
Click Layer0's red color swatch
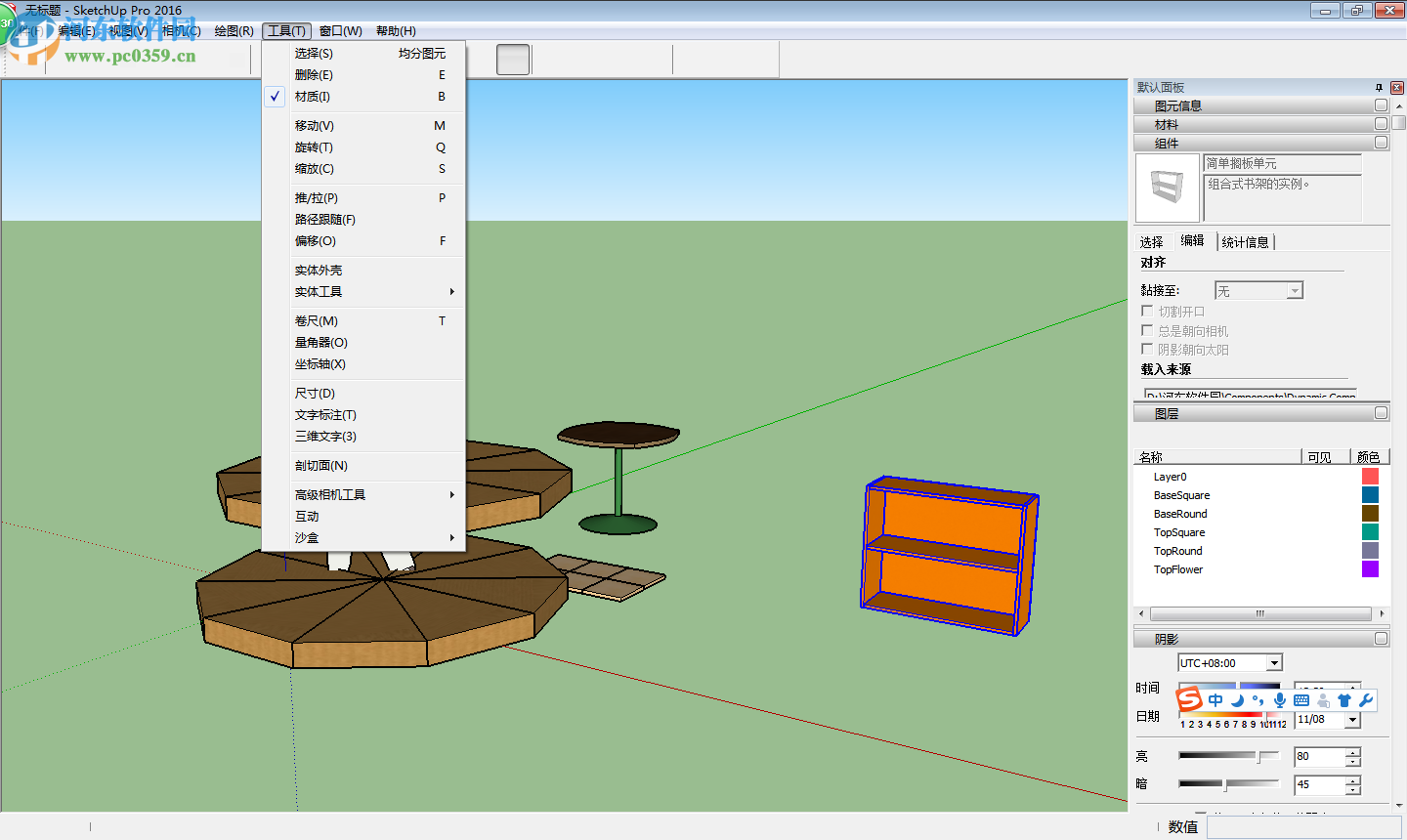tap(1370, 476)
